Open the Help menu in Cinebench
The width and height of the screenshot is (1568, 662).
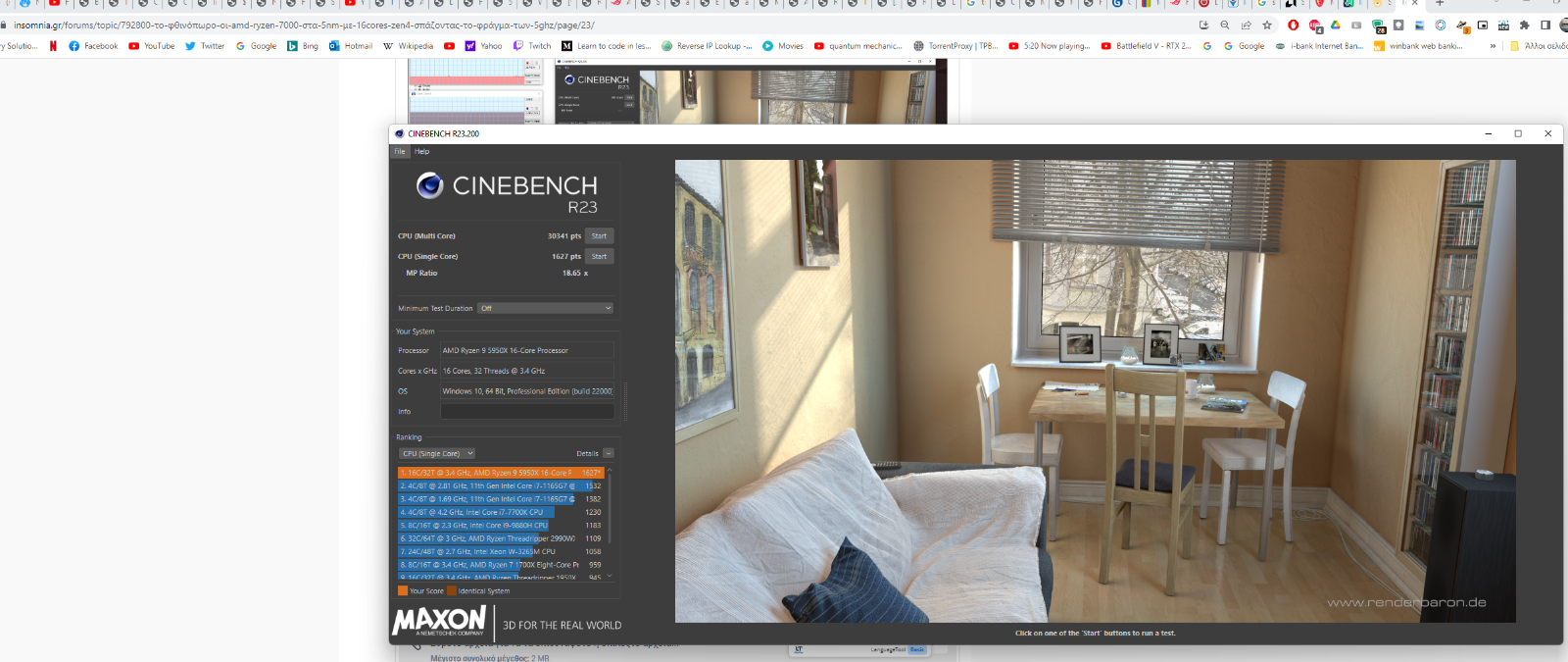click(421, 151)
